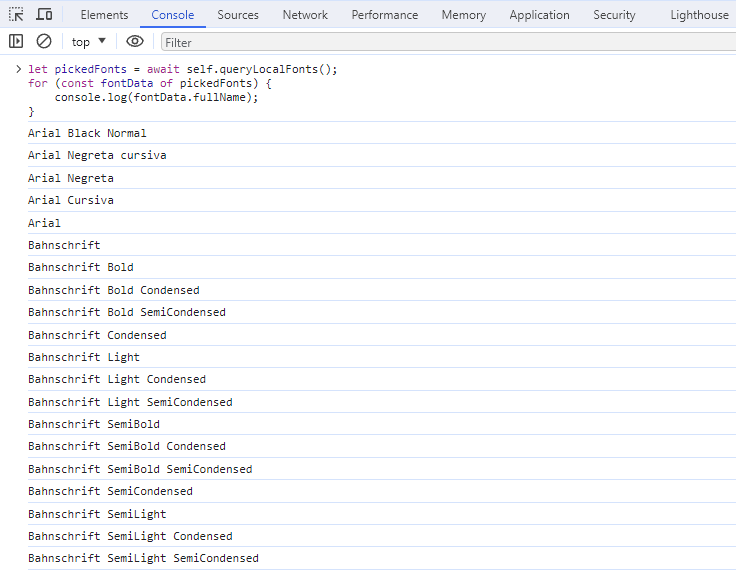Open the Sources tab
736x571 pixels.
click(238, 15)
